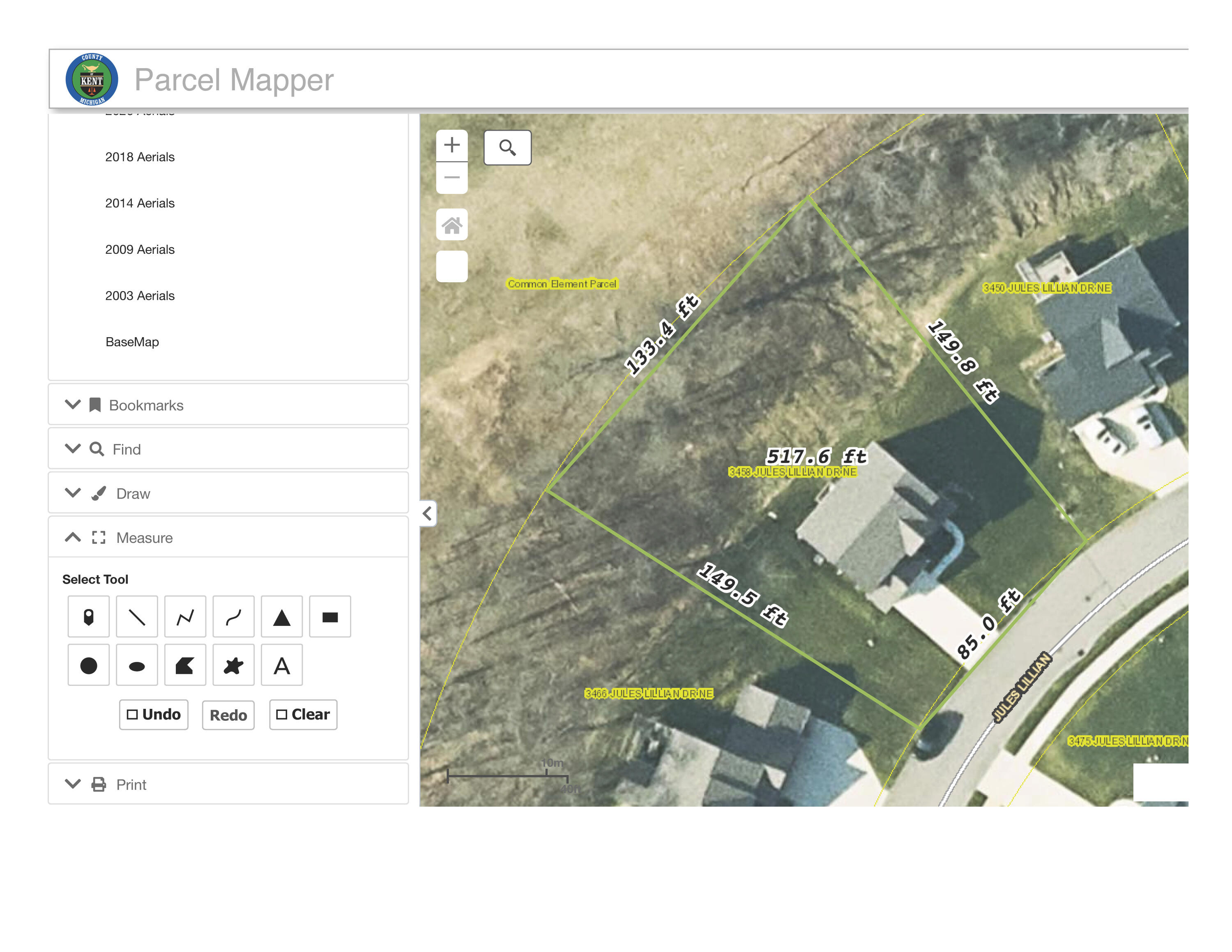
Task: Clear all measurements
Action: click(x=303, y=715)
